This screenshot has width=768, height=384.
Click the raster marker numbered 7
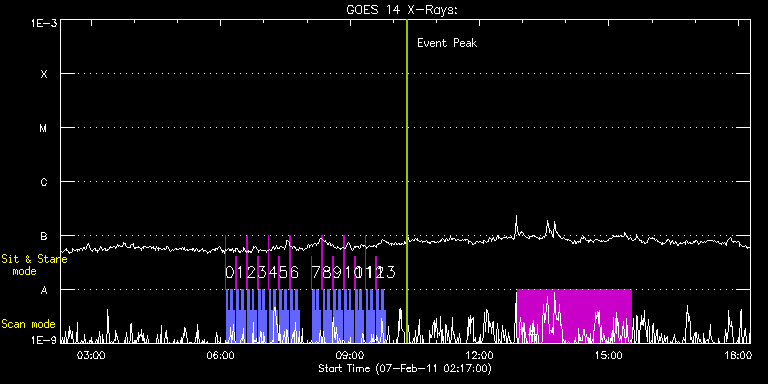coord(316,272)
